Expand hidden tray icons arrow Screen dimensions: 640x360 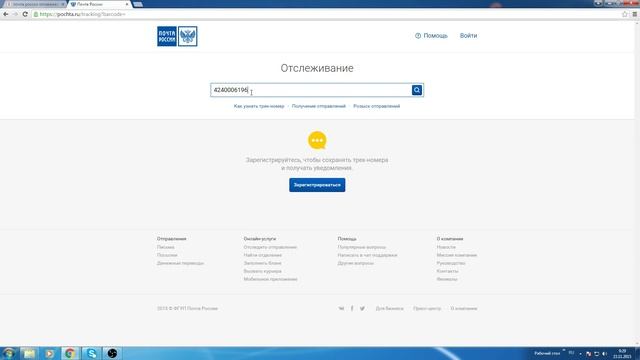click(x=580, y=354)
